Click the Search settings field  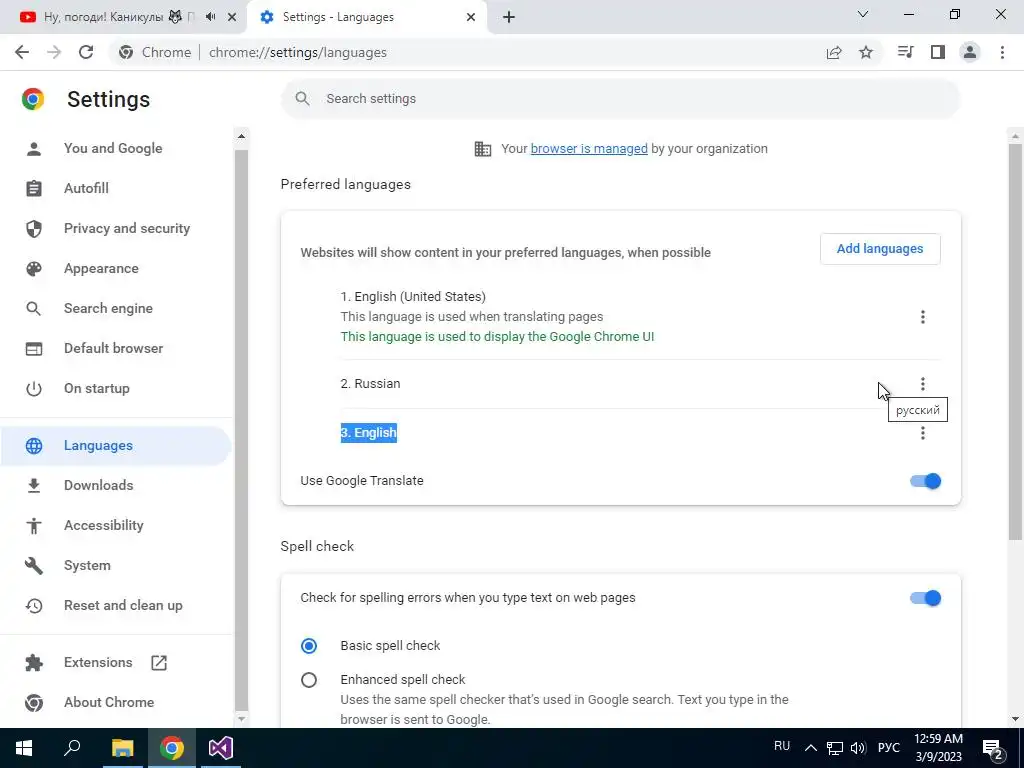click(x=620, y=99)
